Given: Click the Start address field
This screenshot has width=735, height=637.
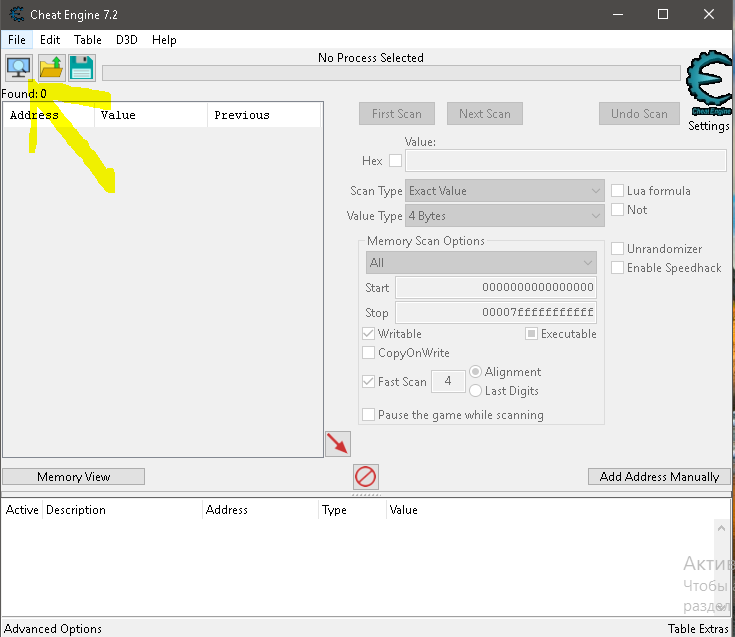Looking at the screenshot, I should [x=496, y=287].
